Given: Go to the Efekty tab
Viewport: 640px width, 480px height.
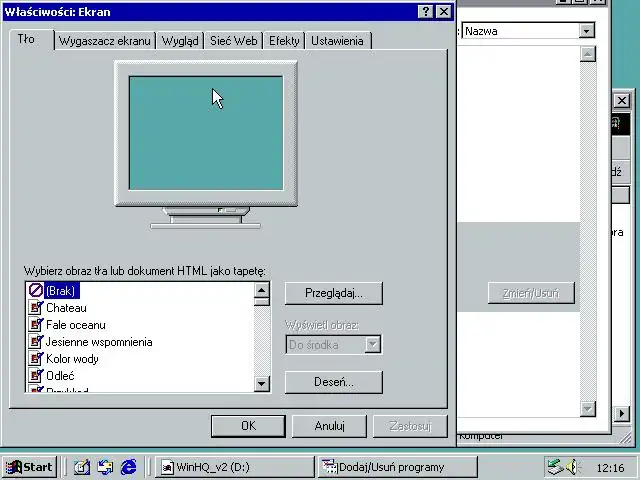Looking at the screenshot, I should click(x=284, y=41).
